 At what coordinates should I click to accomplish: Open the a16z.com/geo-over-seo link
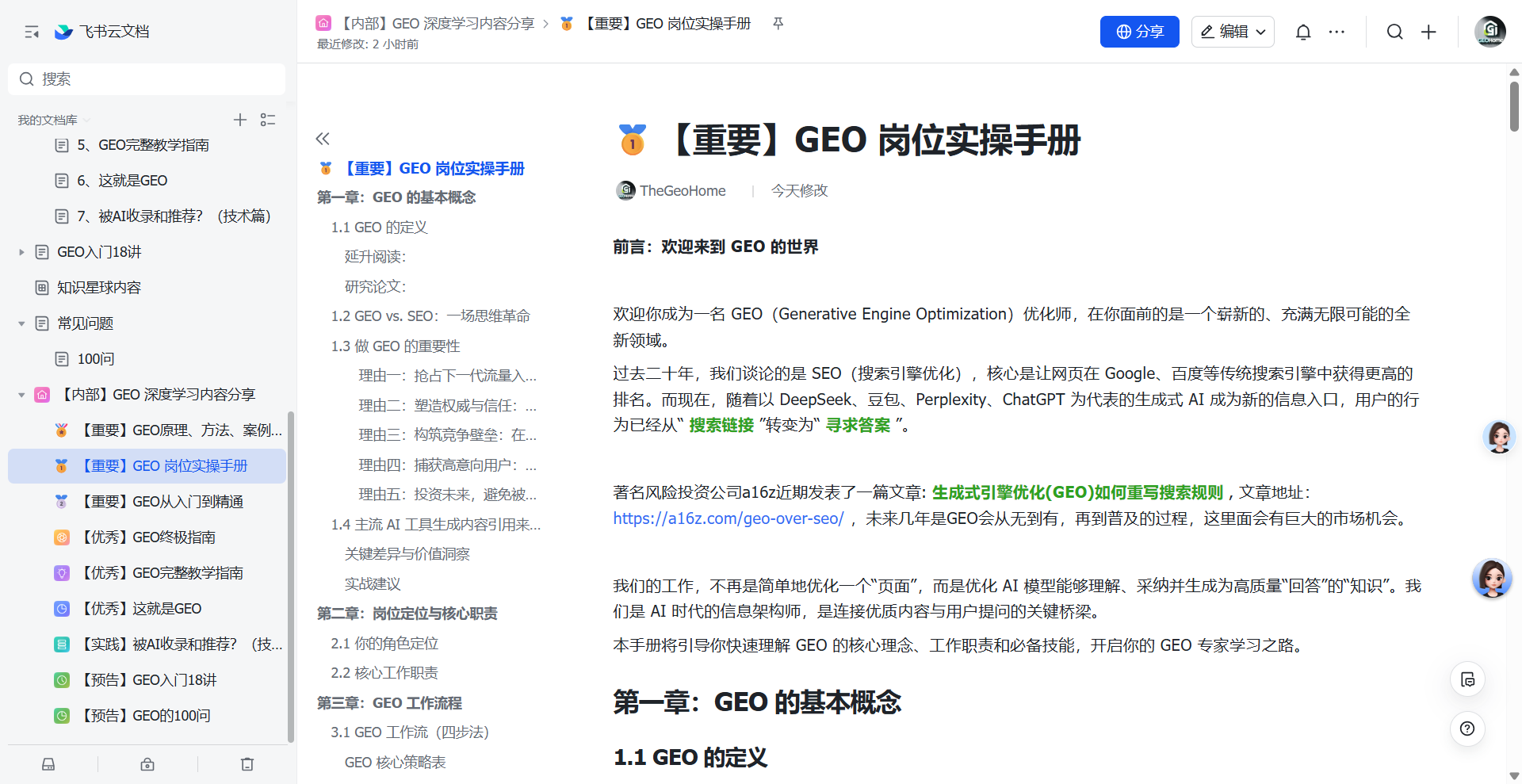(728, 518)
